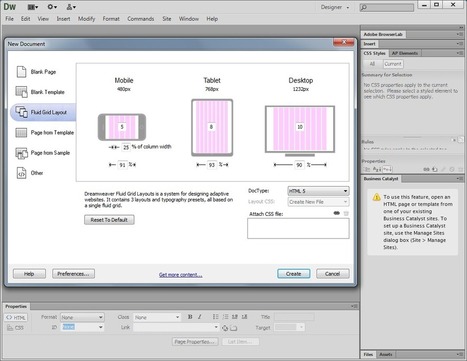Follow the Get more content link
The height and width of the screenshot is (361, 467).
coord(181,275)
